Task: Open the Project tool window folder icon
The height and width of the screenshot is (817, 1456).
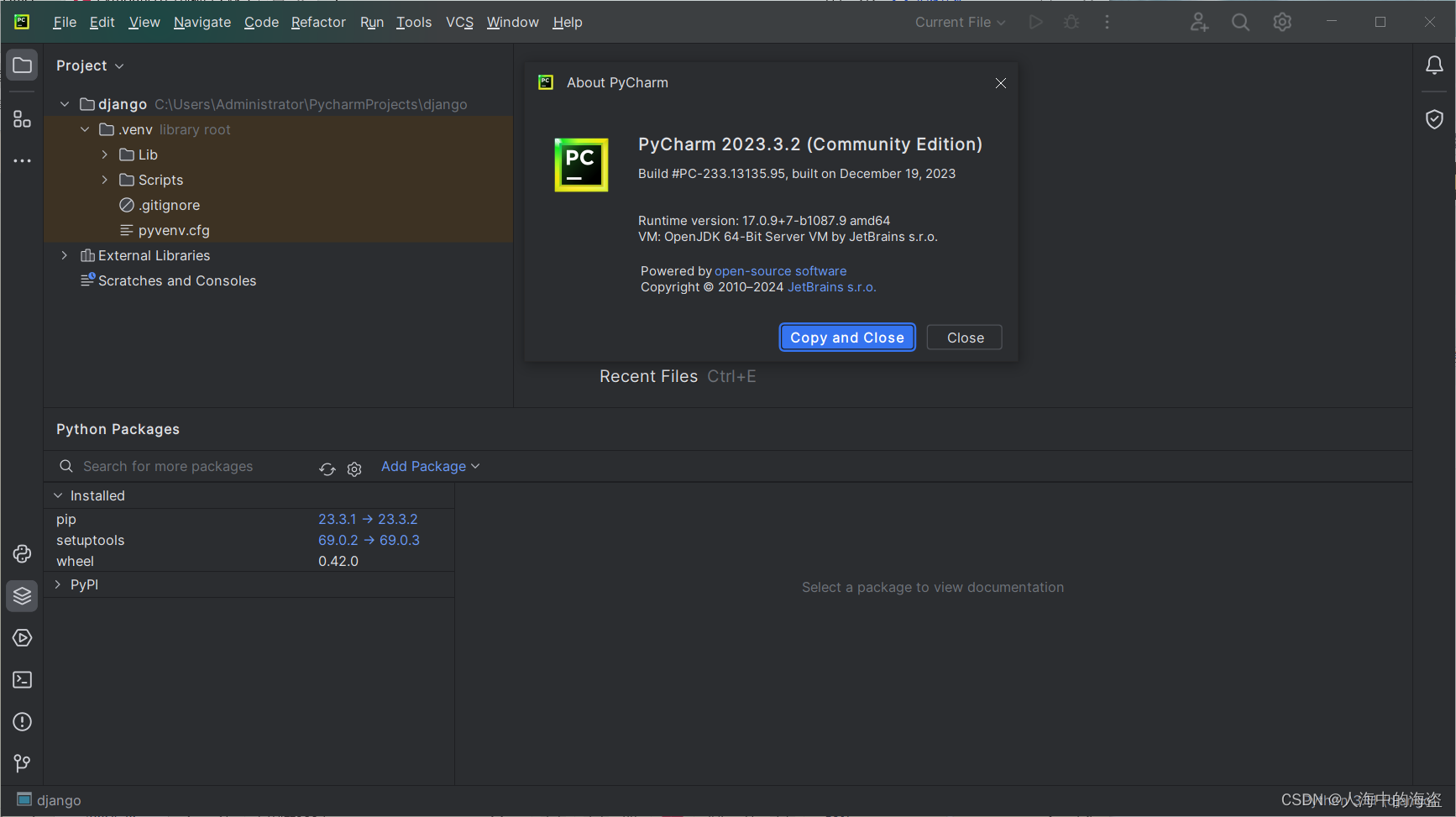Action: coord(23,65)
